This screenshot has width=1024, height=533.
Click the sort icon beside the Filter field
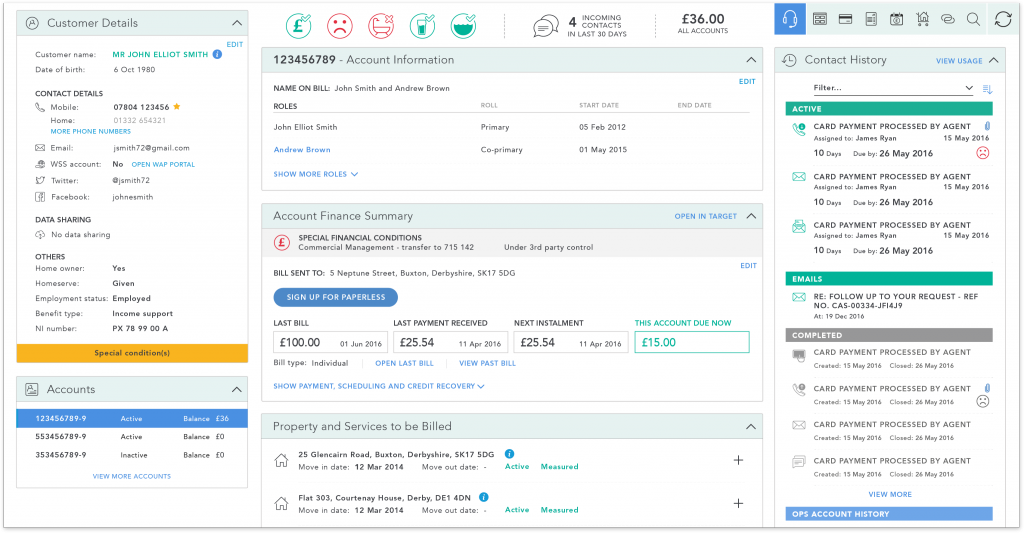[x=986, y=89]
